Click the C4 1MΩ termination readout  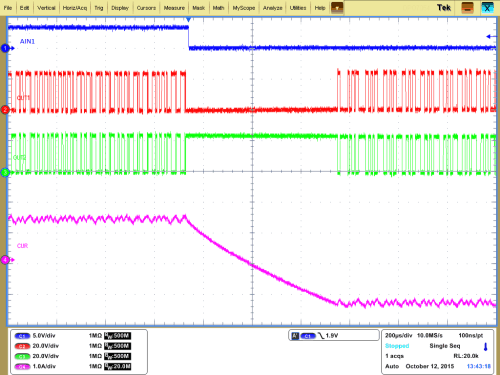(x=95, y=366)
